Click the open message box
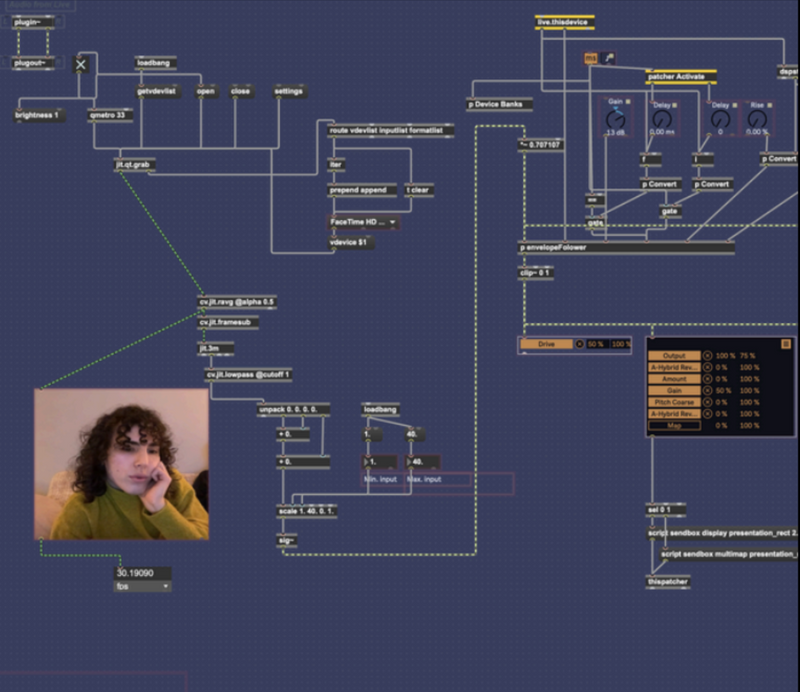 [x=206, y=91]
